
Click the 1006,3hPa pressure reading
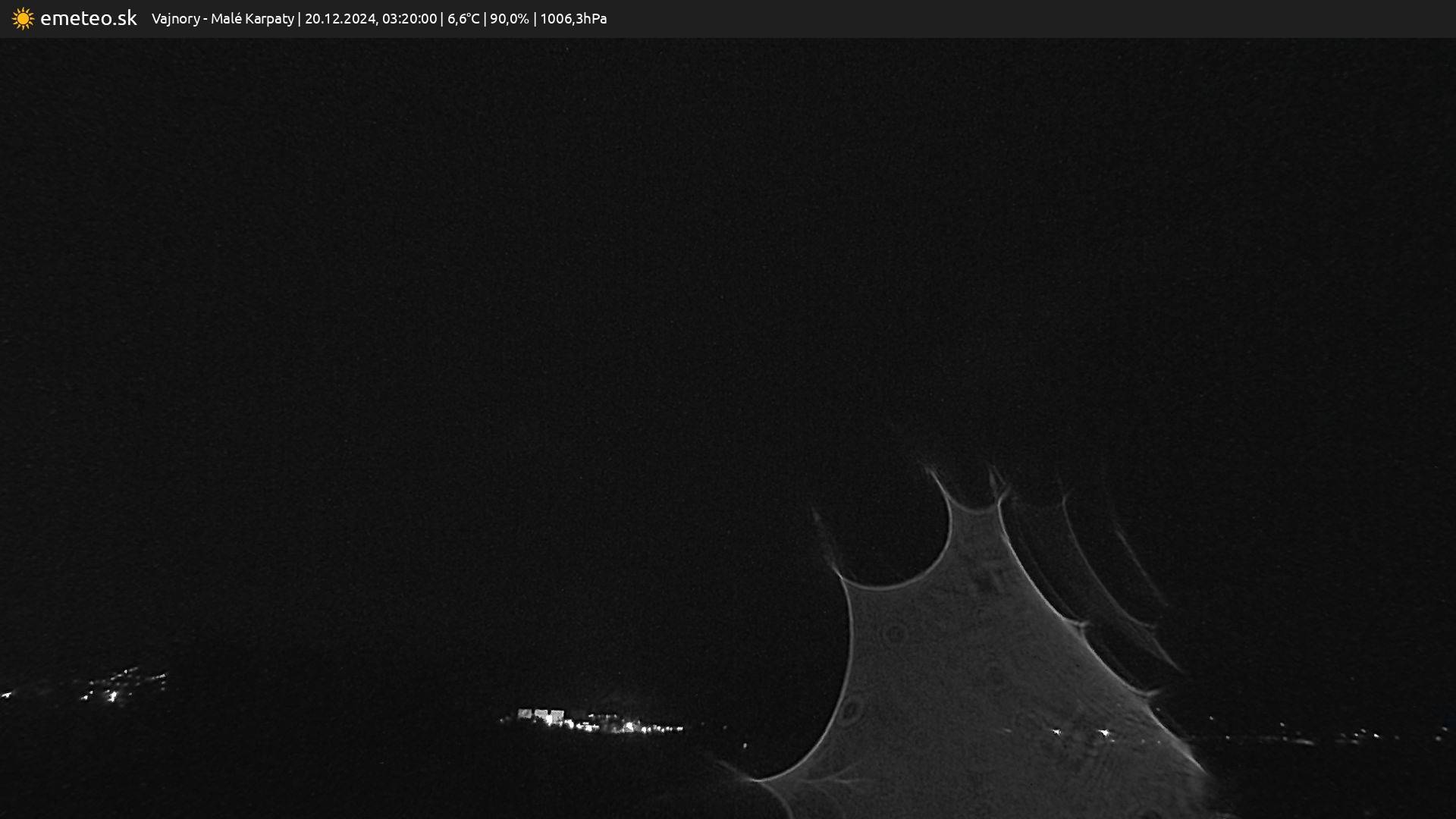[573, 18]
